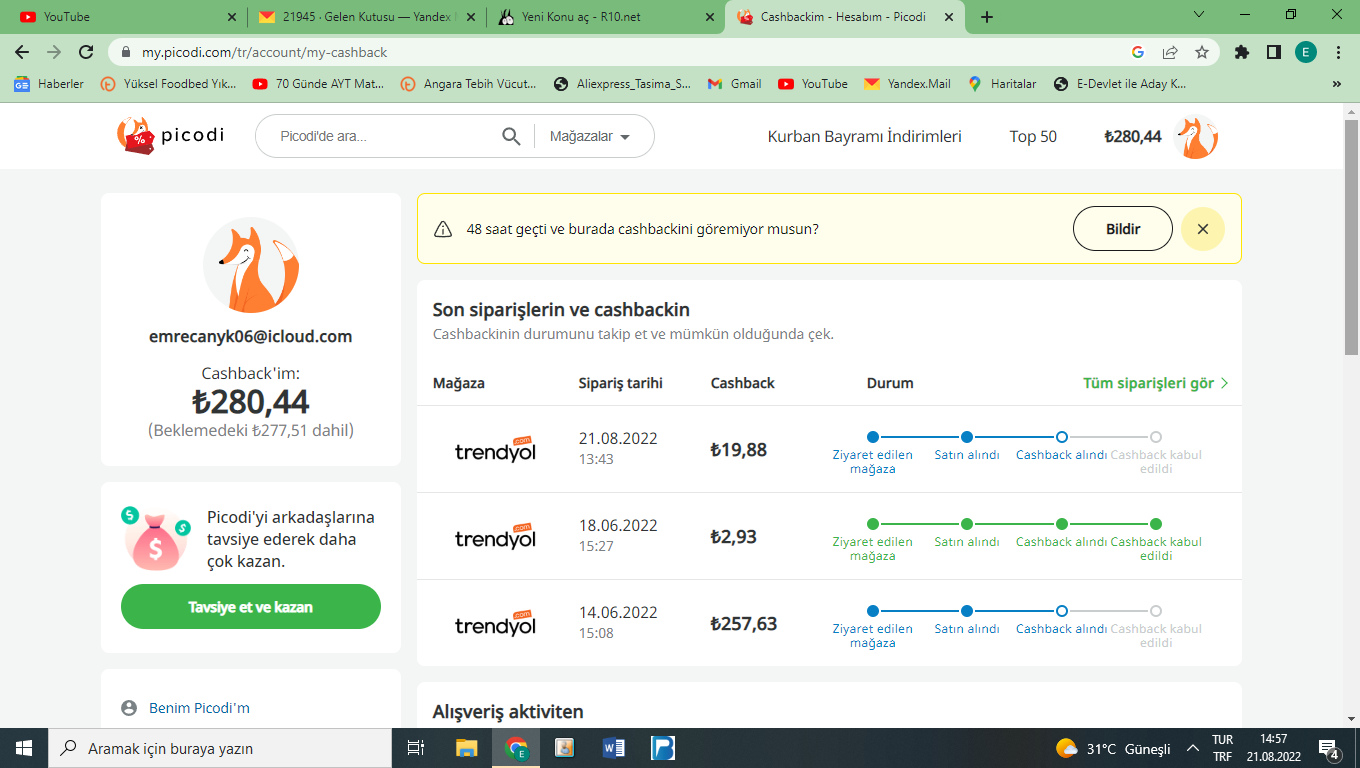Click the Trendyol logo in 18.06.2022 row
The image size is (1360, 768).
pyautogui.click(x=495, y=536)
